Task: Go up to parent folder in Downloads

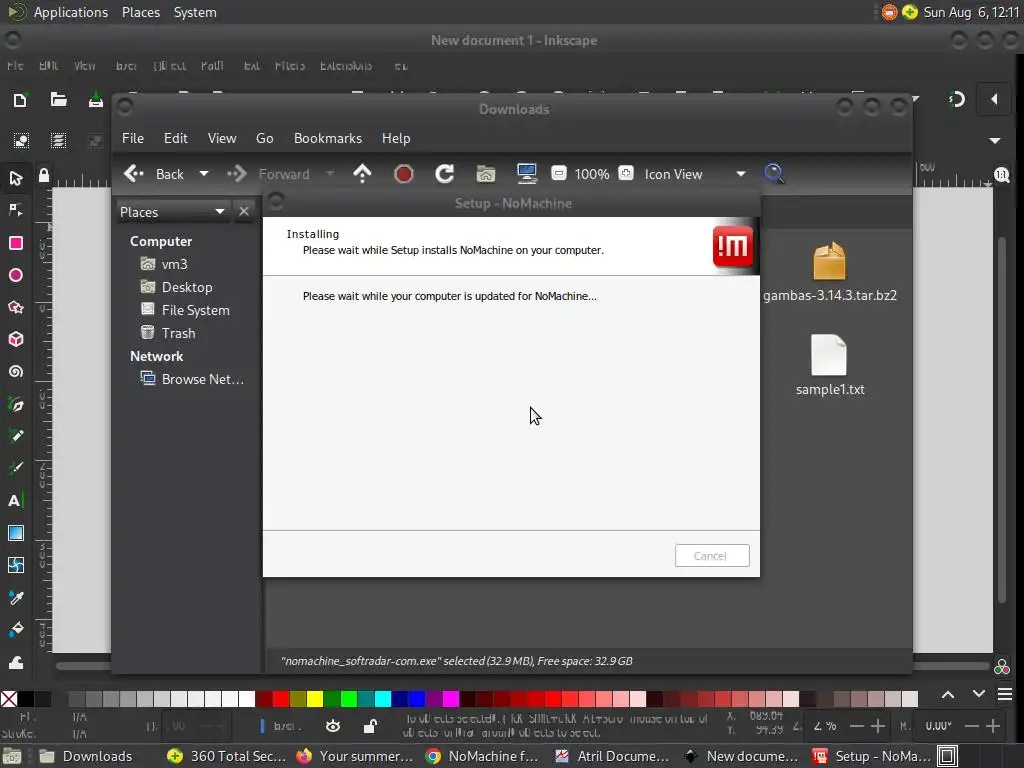Action: point(362,174)
